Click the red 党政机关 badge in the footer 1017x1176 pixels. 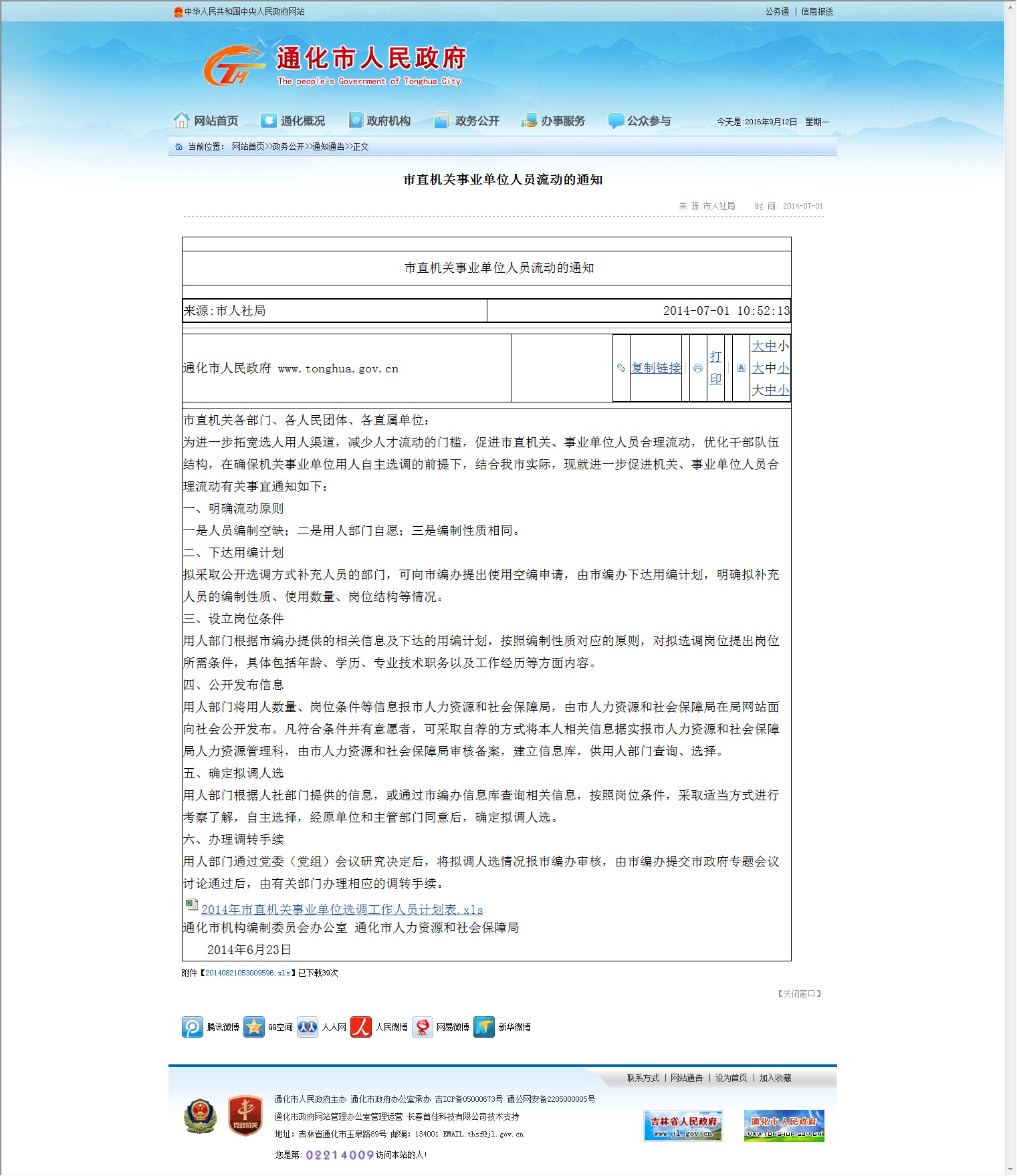tap(245, 1115)
